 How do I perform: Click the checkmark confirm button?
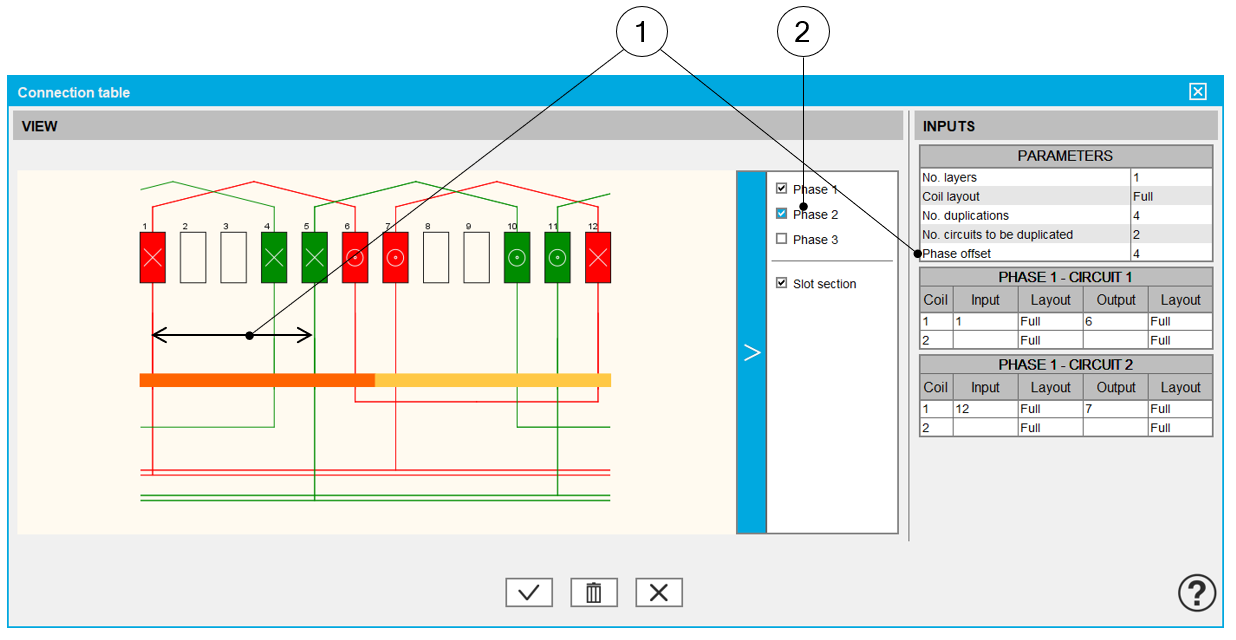point(529,593)
